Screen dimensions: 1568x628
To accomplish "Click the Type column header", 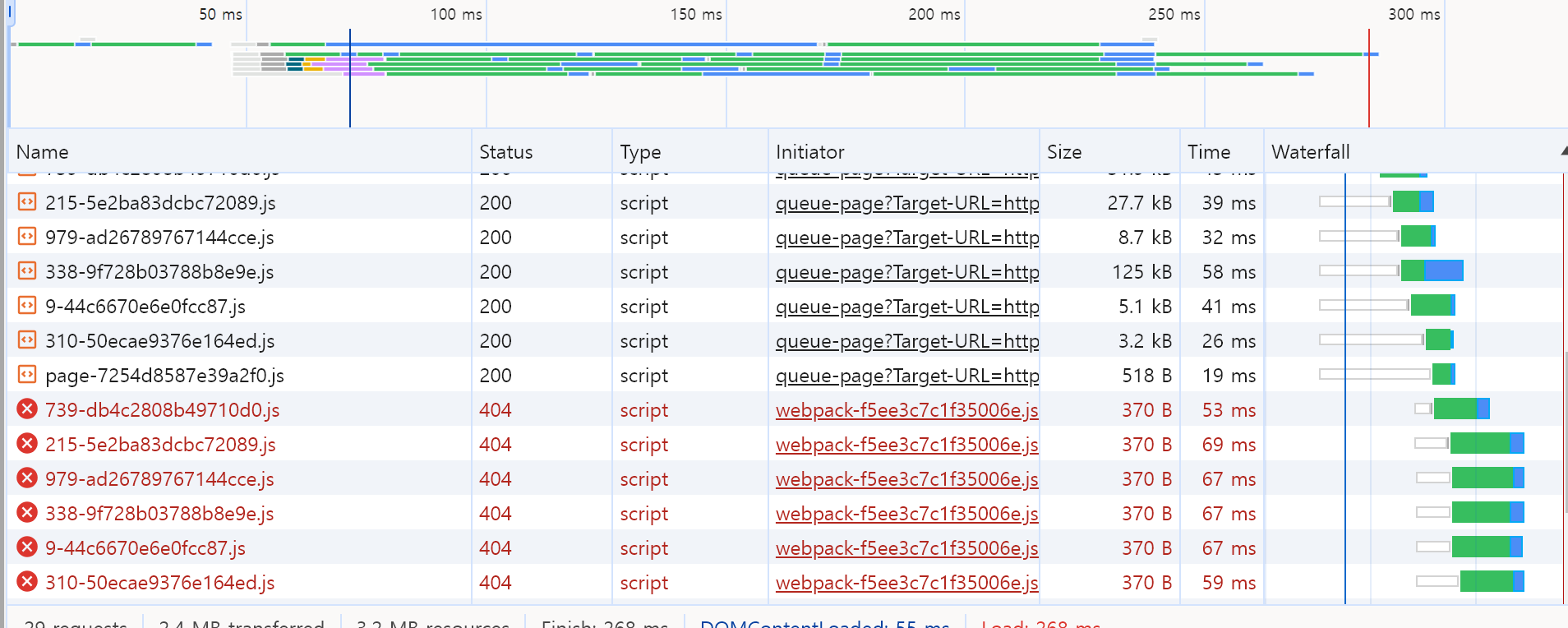I will (x=640, y=152).
